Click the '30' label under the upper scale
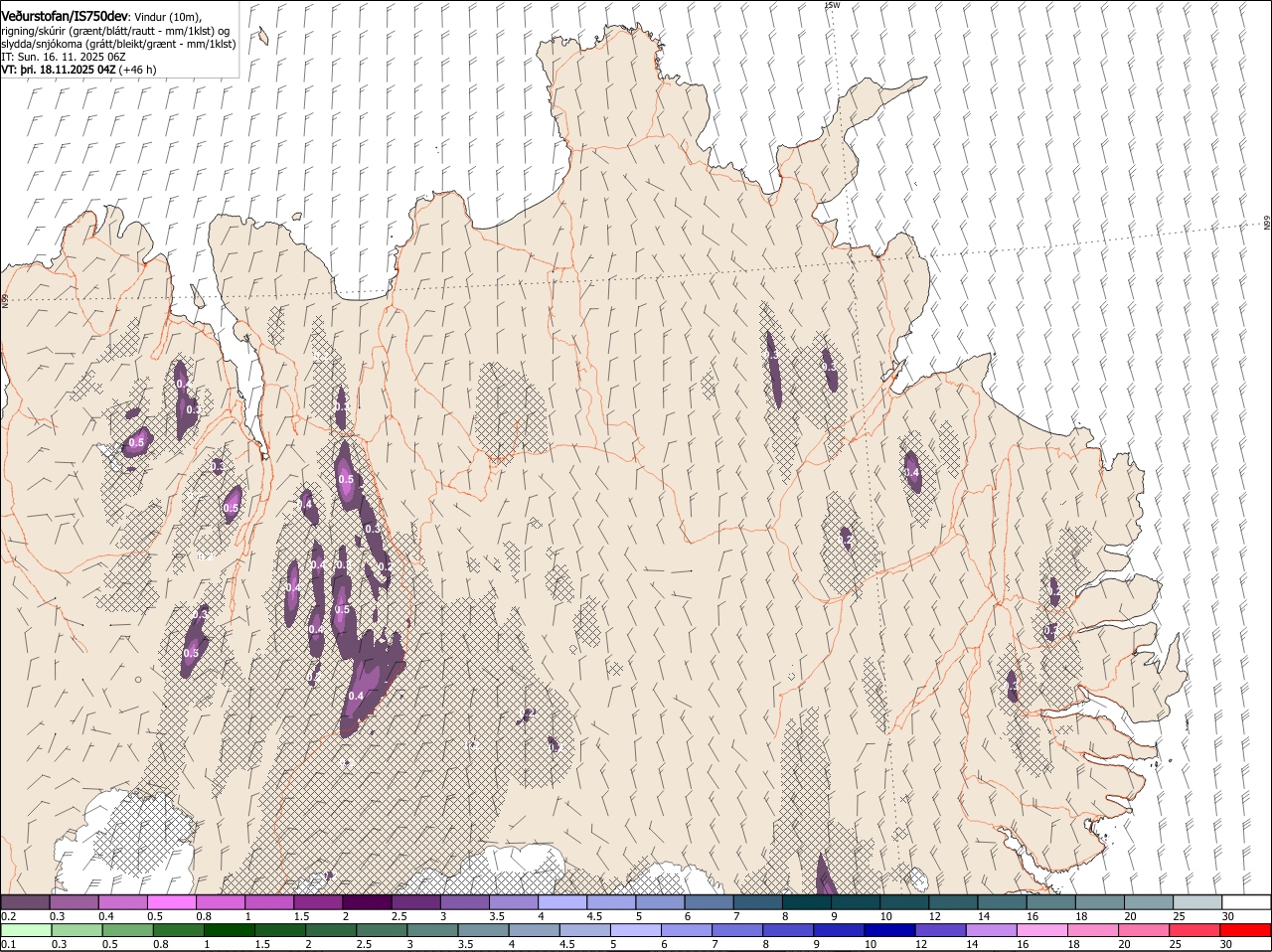Image resolution: width=1272 pixels, height=952 pixels. point(1228,916)
